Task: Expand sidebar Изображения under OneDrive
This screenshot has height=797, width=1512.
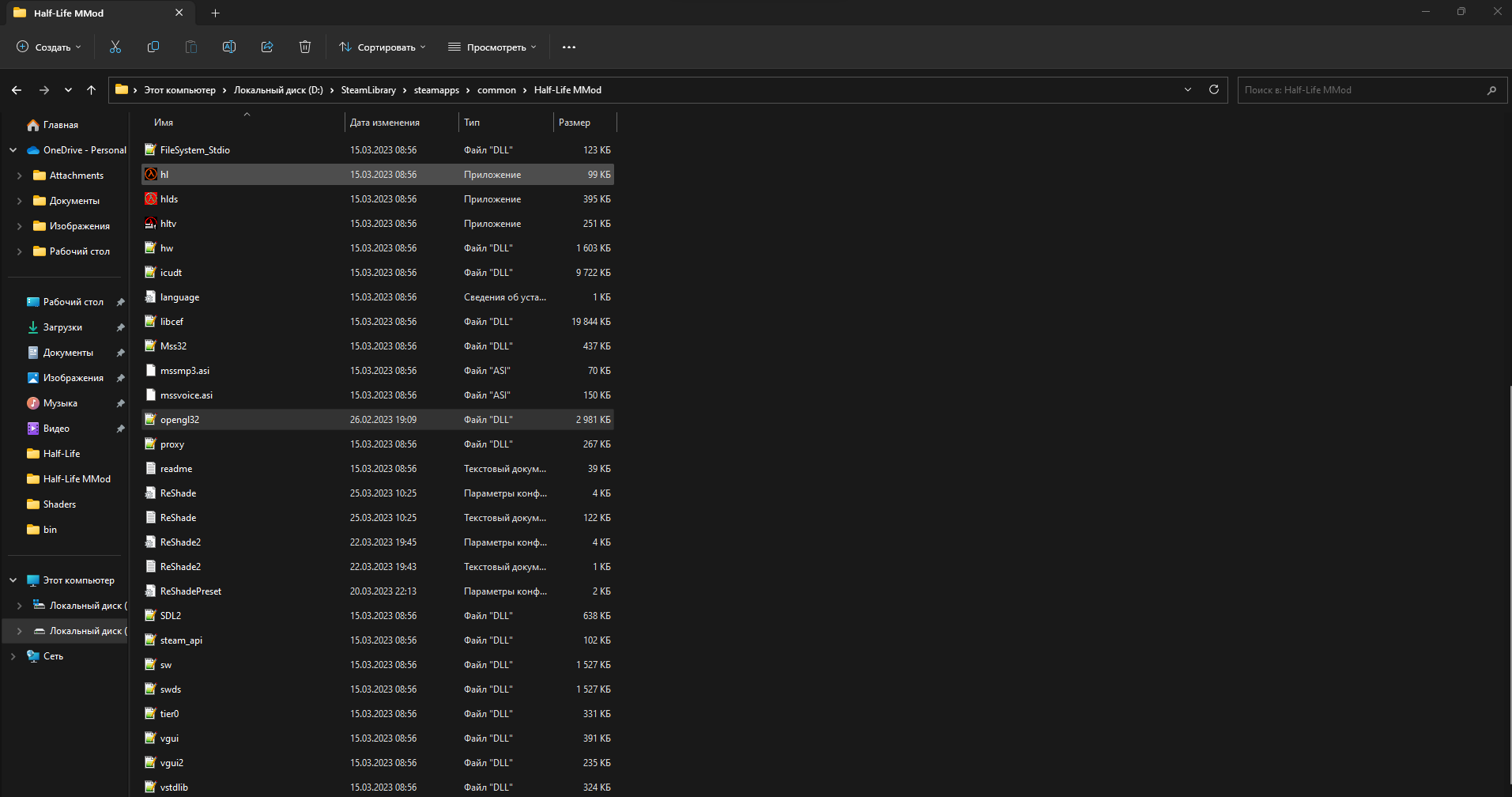Action: (x=19, y=226)
